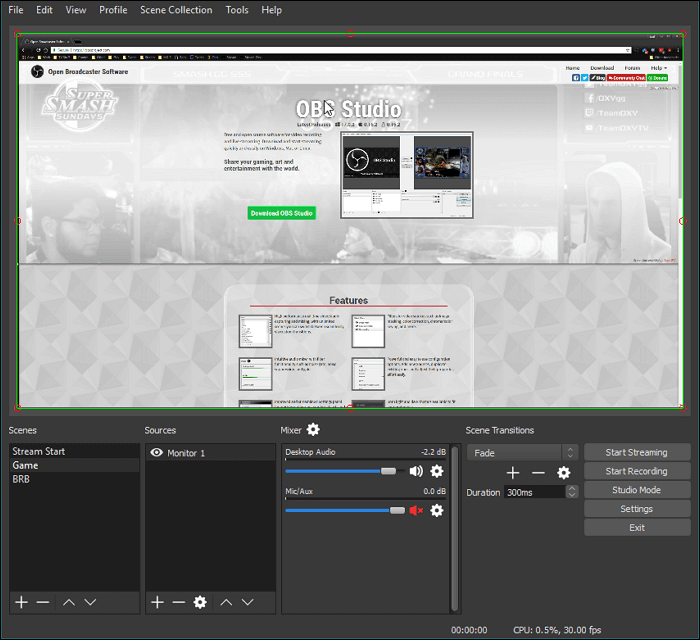Move scene down in Scenes list
The height and width of the screenshot is (640, 700).
[90, 602]
